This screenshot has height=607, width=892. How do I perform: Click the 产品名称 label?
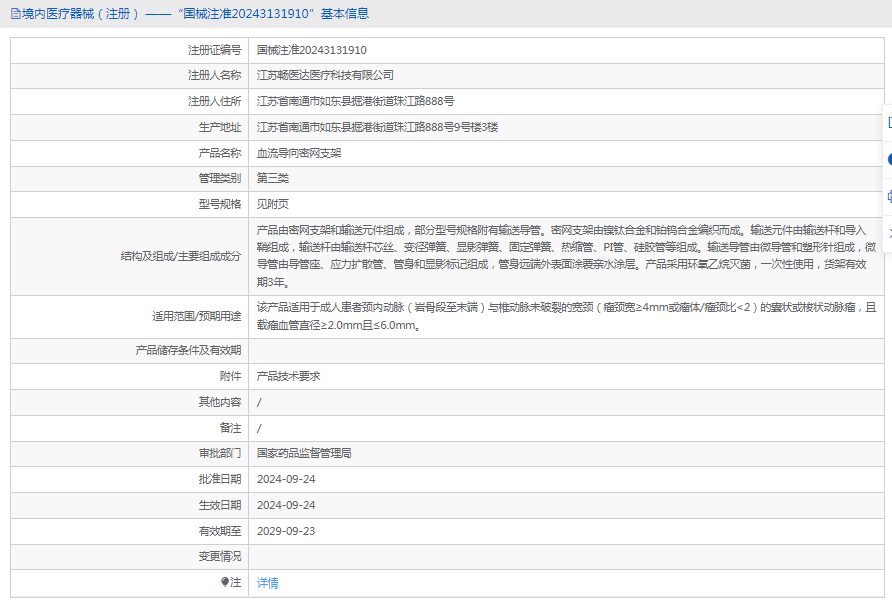click(x=220, y=153)
